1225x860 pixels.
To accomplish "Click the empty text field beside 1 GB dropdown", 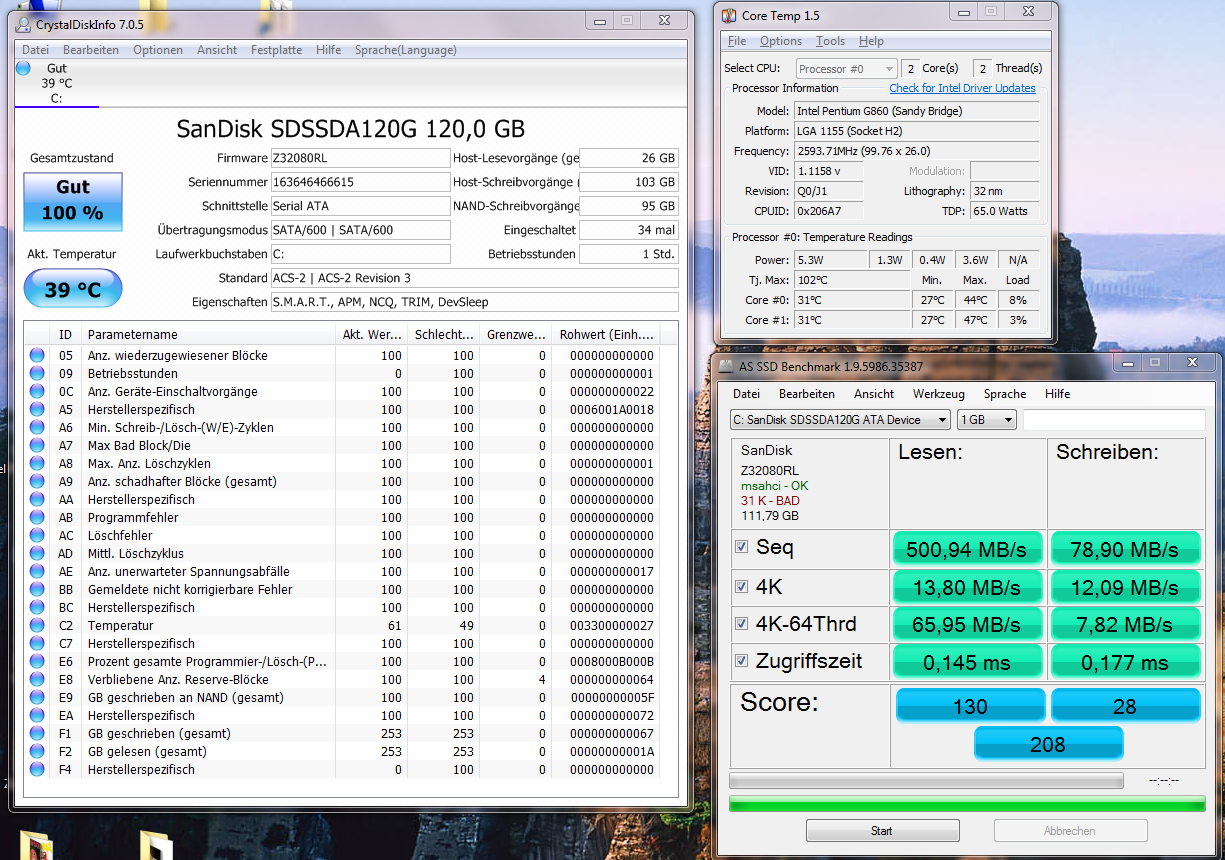I will point(1114,419).
